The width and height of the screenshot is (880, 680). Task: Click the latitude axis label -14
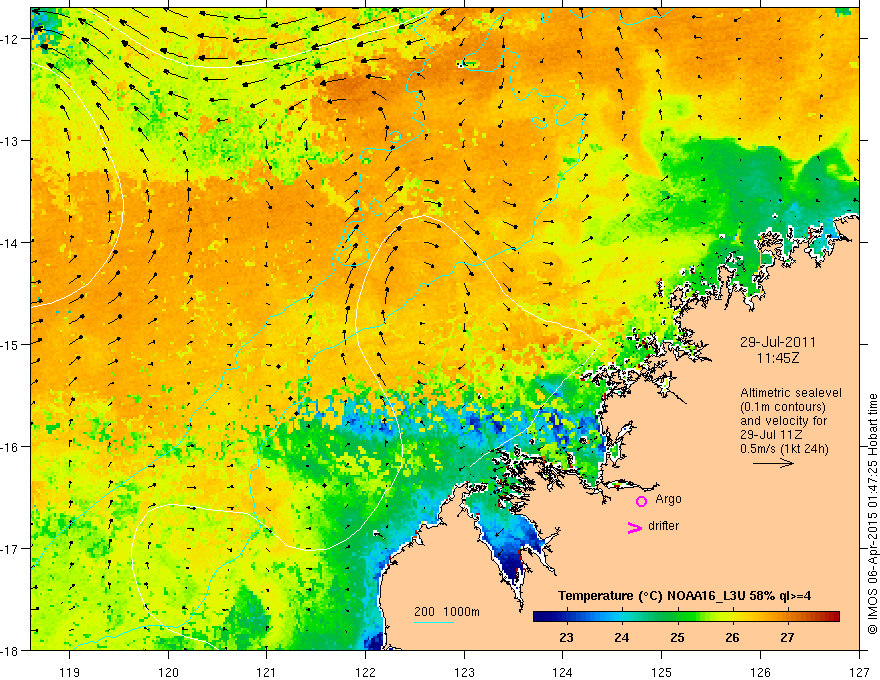[10, 242]
